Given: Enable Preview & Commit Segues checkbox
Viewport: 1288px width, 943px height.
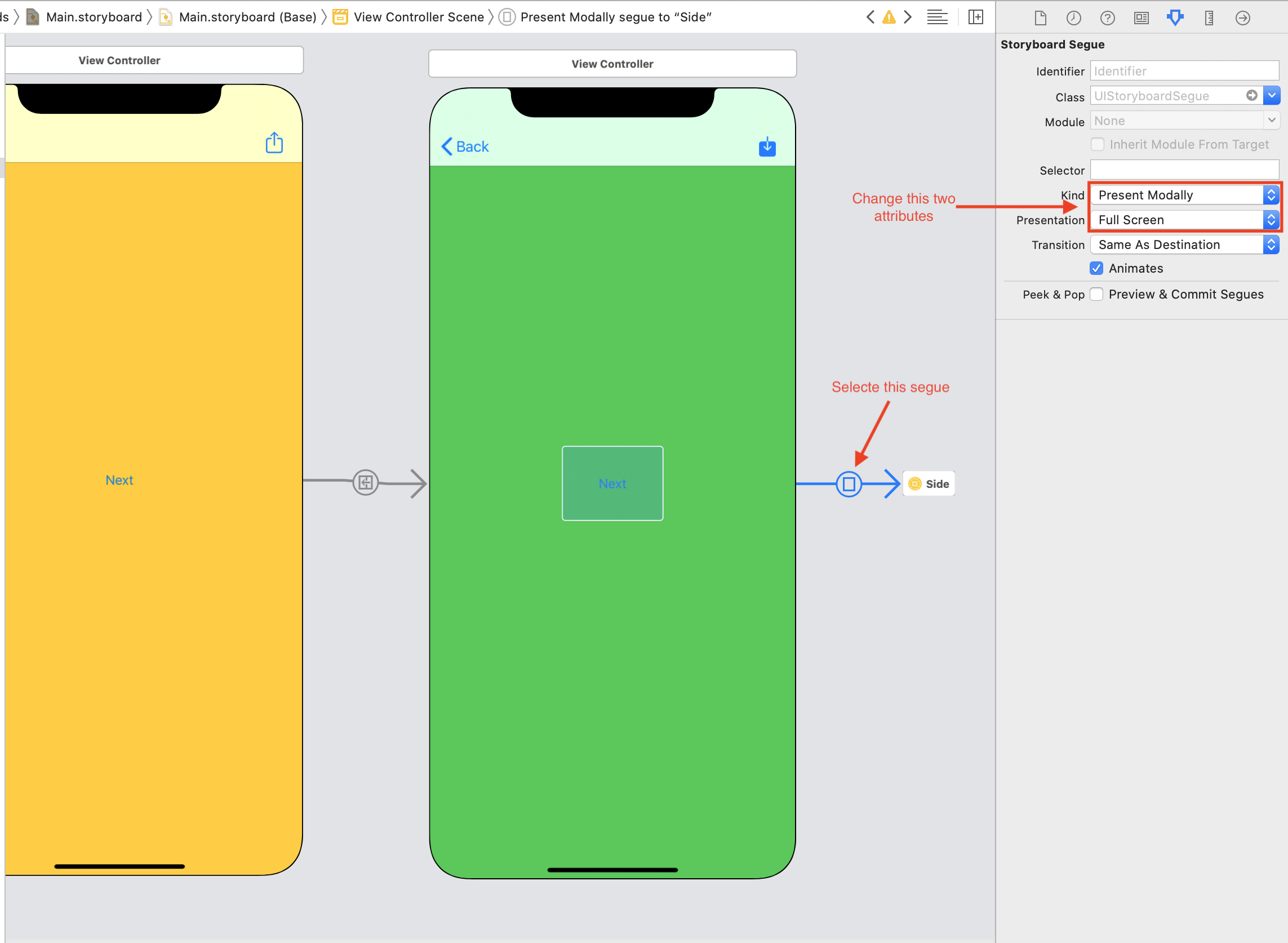Looking at the screenshot, I should [1098, 293].
